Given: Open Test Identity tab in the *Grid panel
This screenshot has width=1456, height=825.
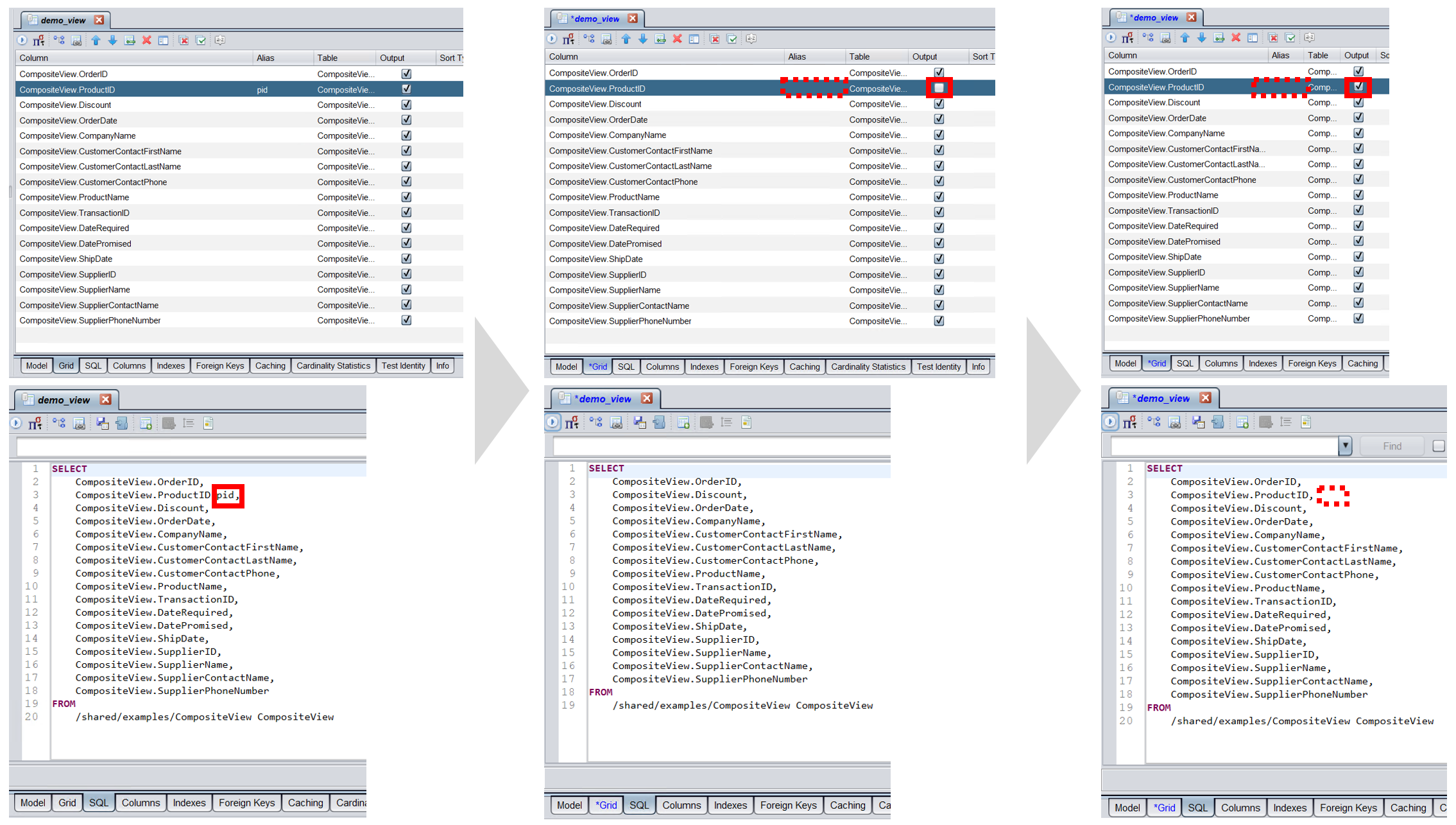Looking at the screenshot, I should pos(938,367).
